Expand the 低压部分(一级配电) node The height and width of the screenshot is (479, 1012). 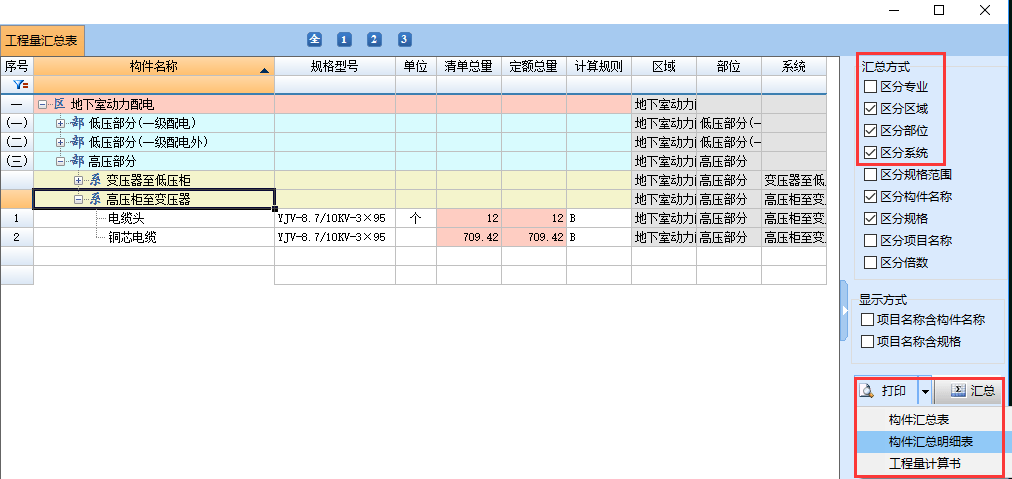pyautogui.click(x=61, y=123)
